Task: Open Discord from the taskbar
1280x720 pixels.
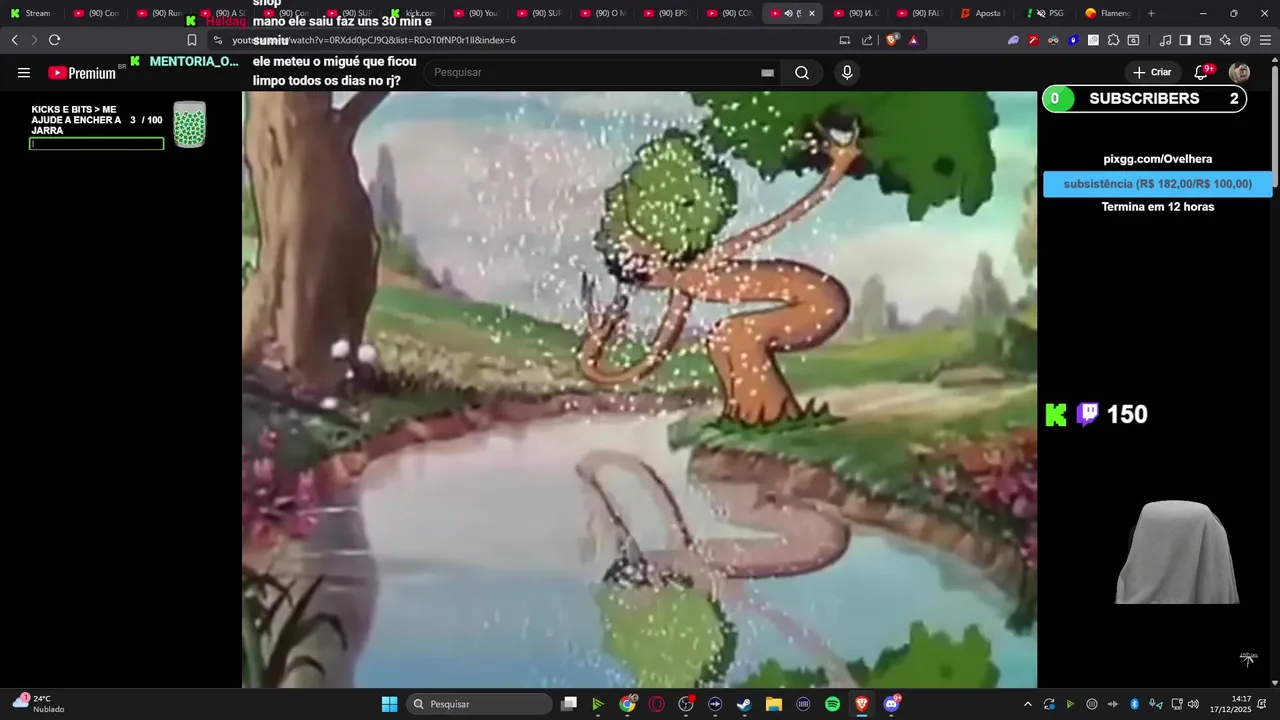Action: (891, 704)
